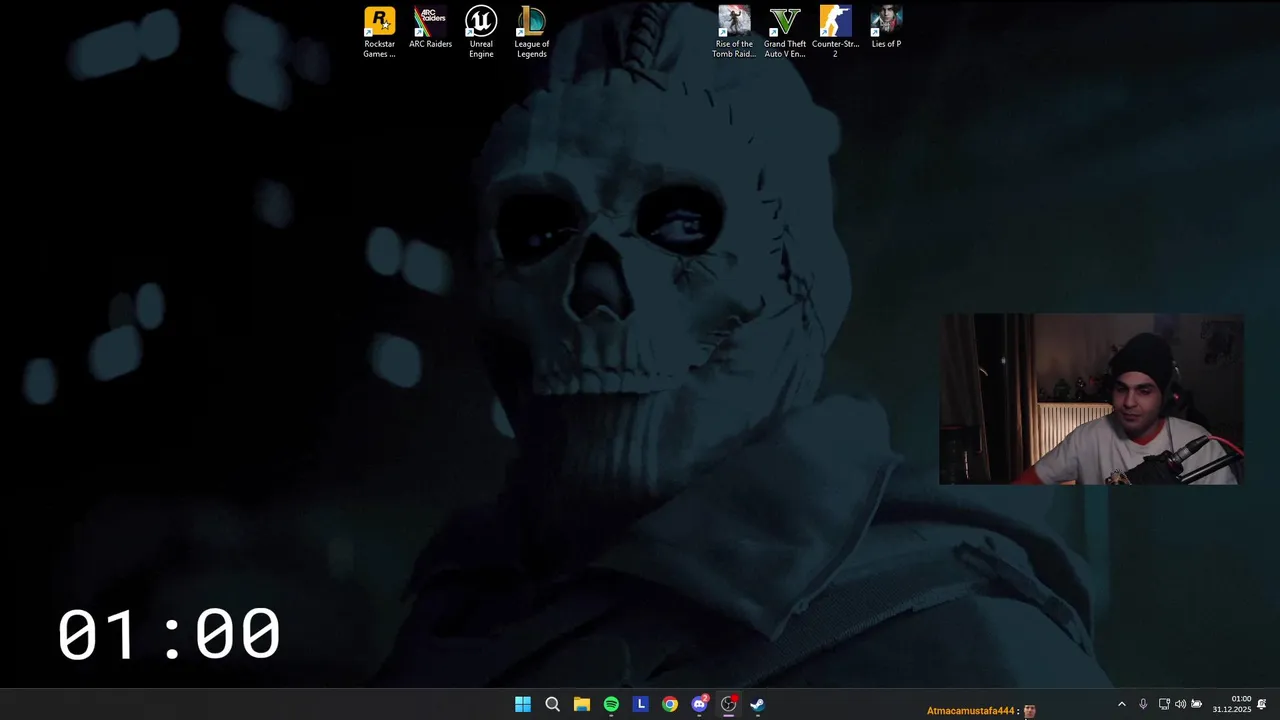
Task: Open taskbar Search
Action: (x=552, y=704)
